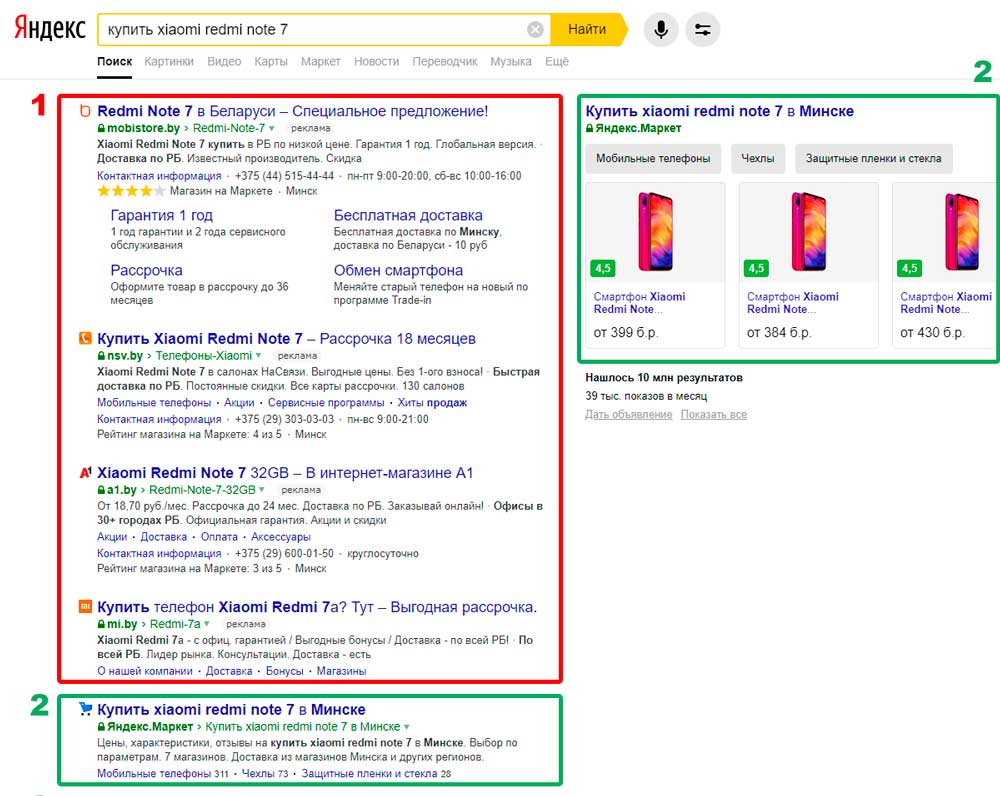Viewport: 1000px width, 796px height.
Task: Click into the search input field
Action: coord(310,30)
